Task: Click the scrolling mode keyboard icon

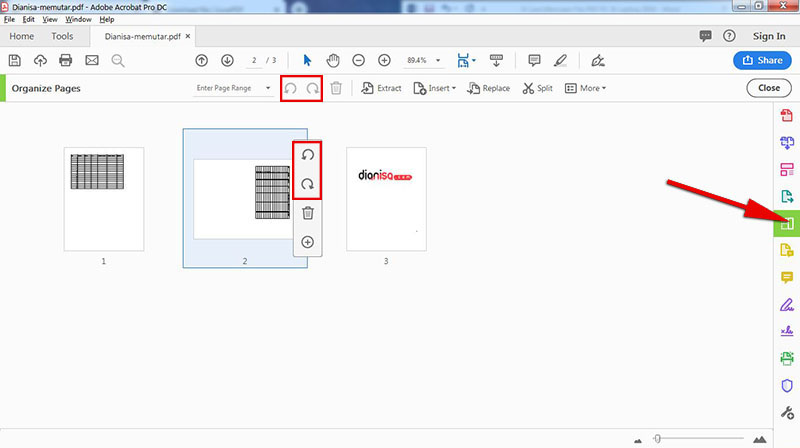Action: [496, 60]
